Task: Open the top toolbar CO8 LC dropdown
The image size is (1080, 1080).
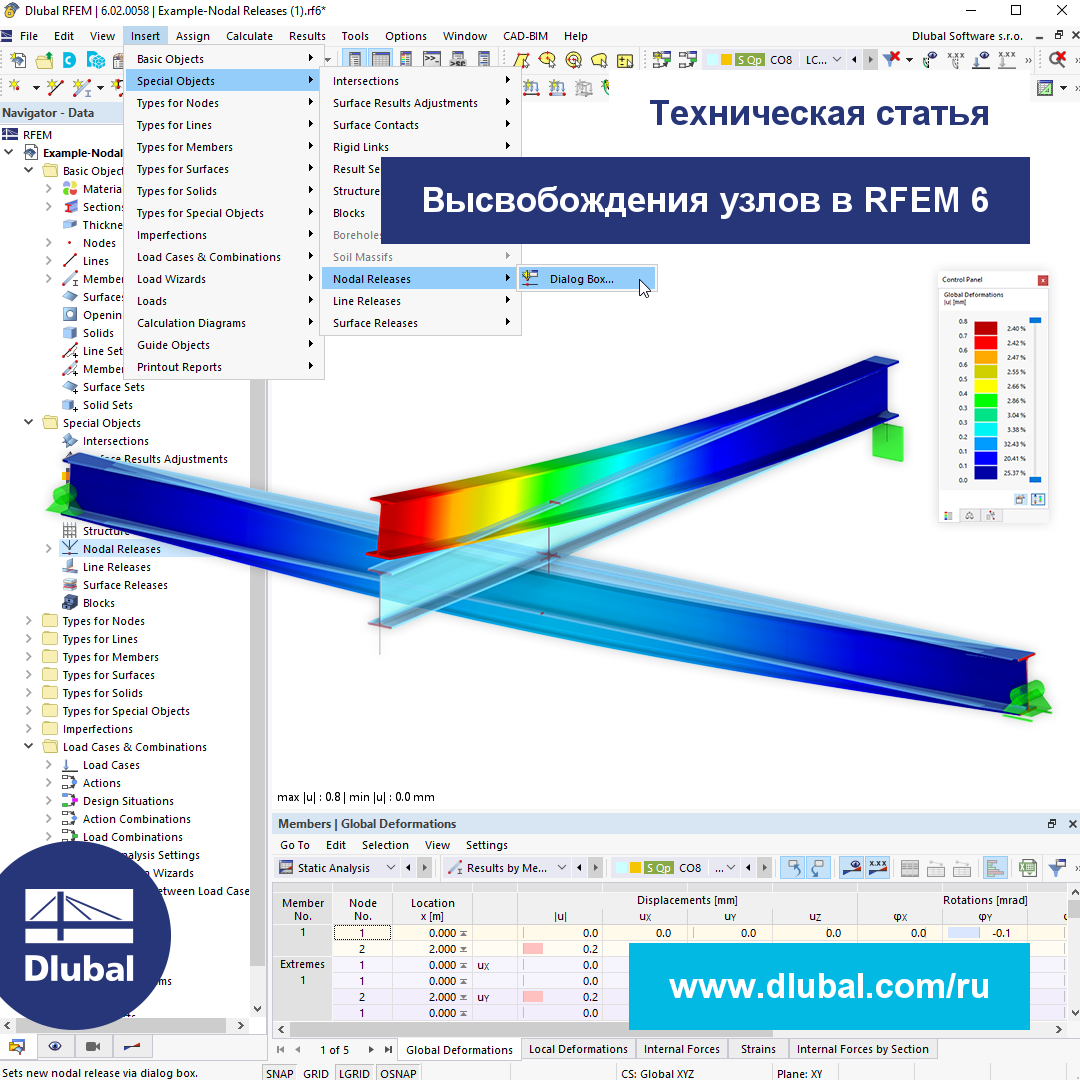Action: (775, 60)
